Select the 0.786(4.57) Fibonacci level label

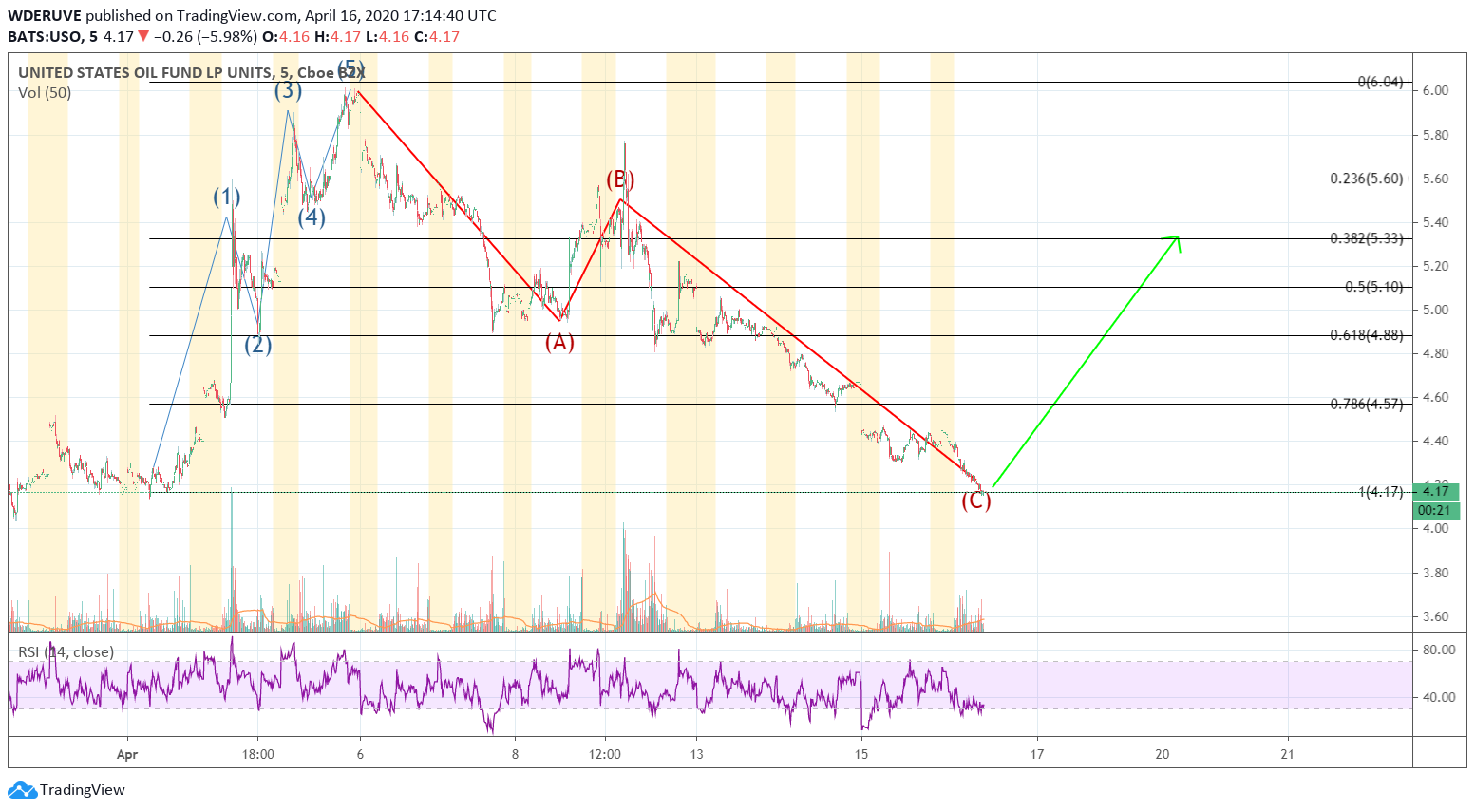(x=1367, y=404)
